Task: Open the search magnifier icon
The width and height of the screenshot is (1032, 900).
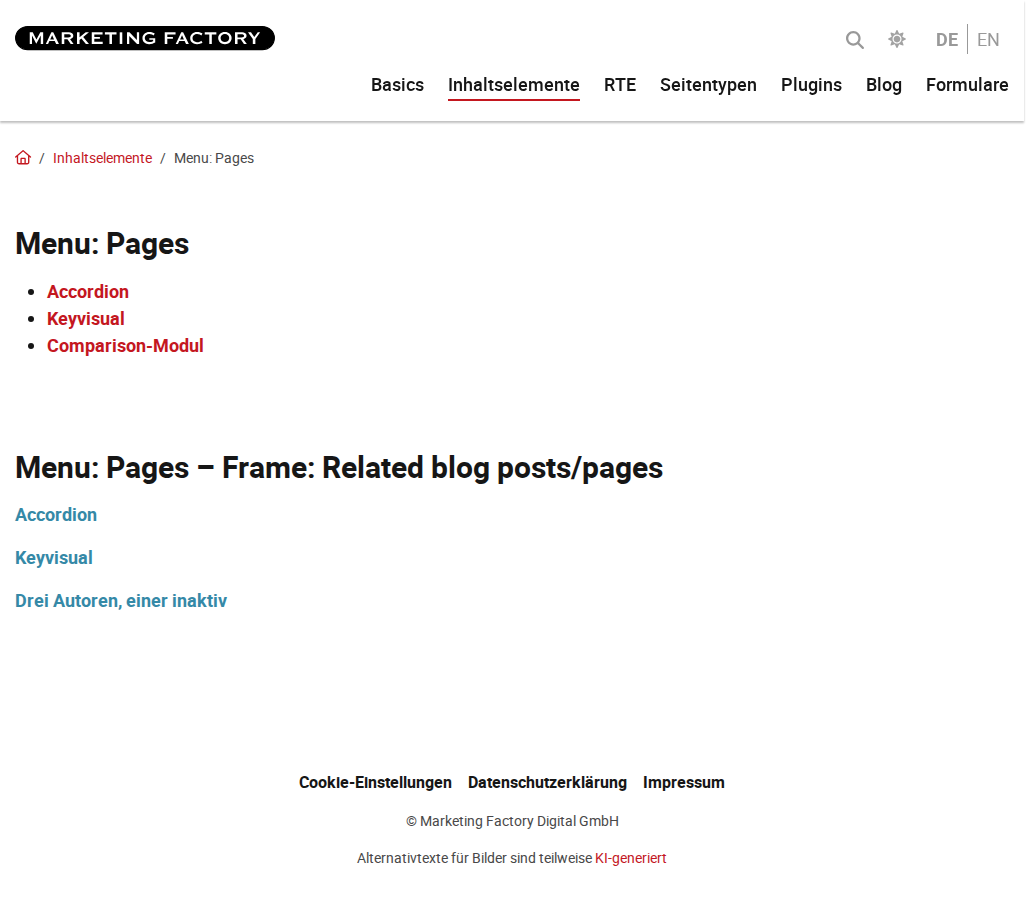Action: click(854, 40)
